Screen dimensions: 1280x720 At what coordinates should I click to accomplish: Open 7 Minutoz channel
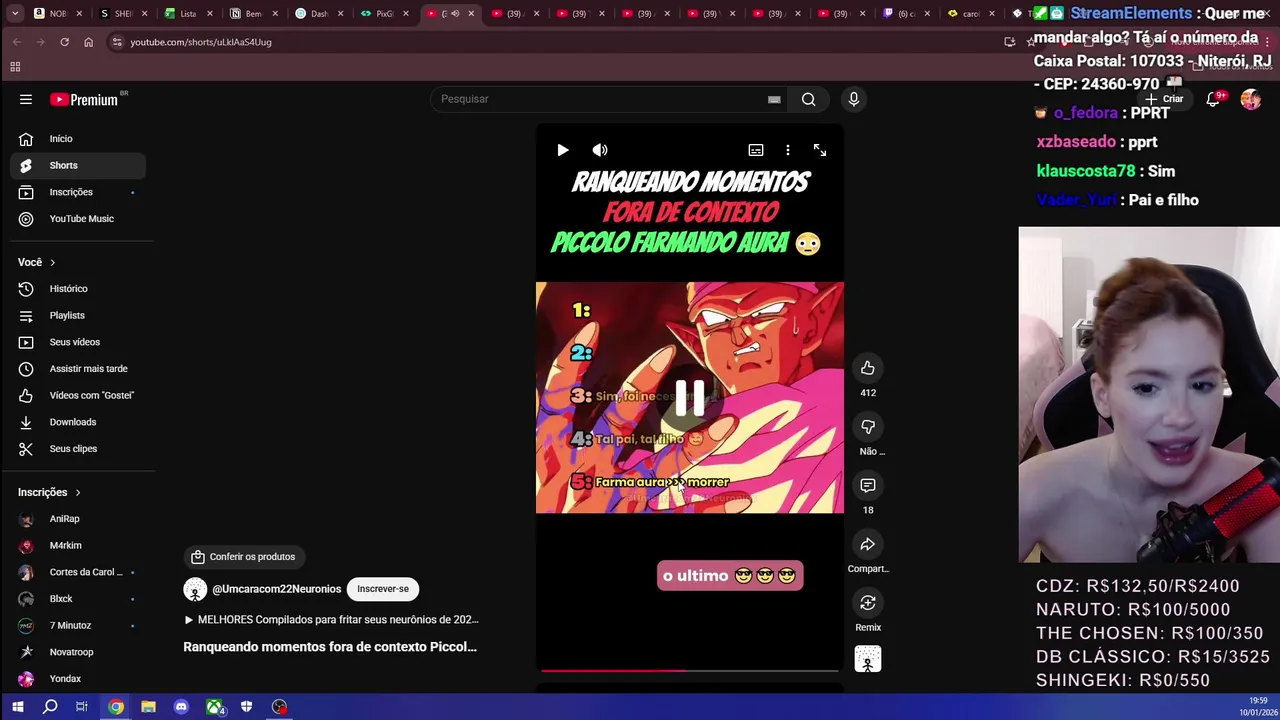tap(78, 625)
